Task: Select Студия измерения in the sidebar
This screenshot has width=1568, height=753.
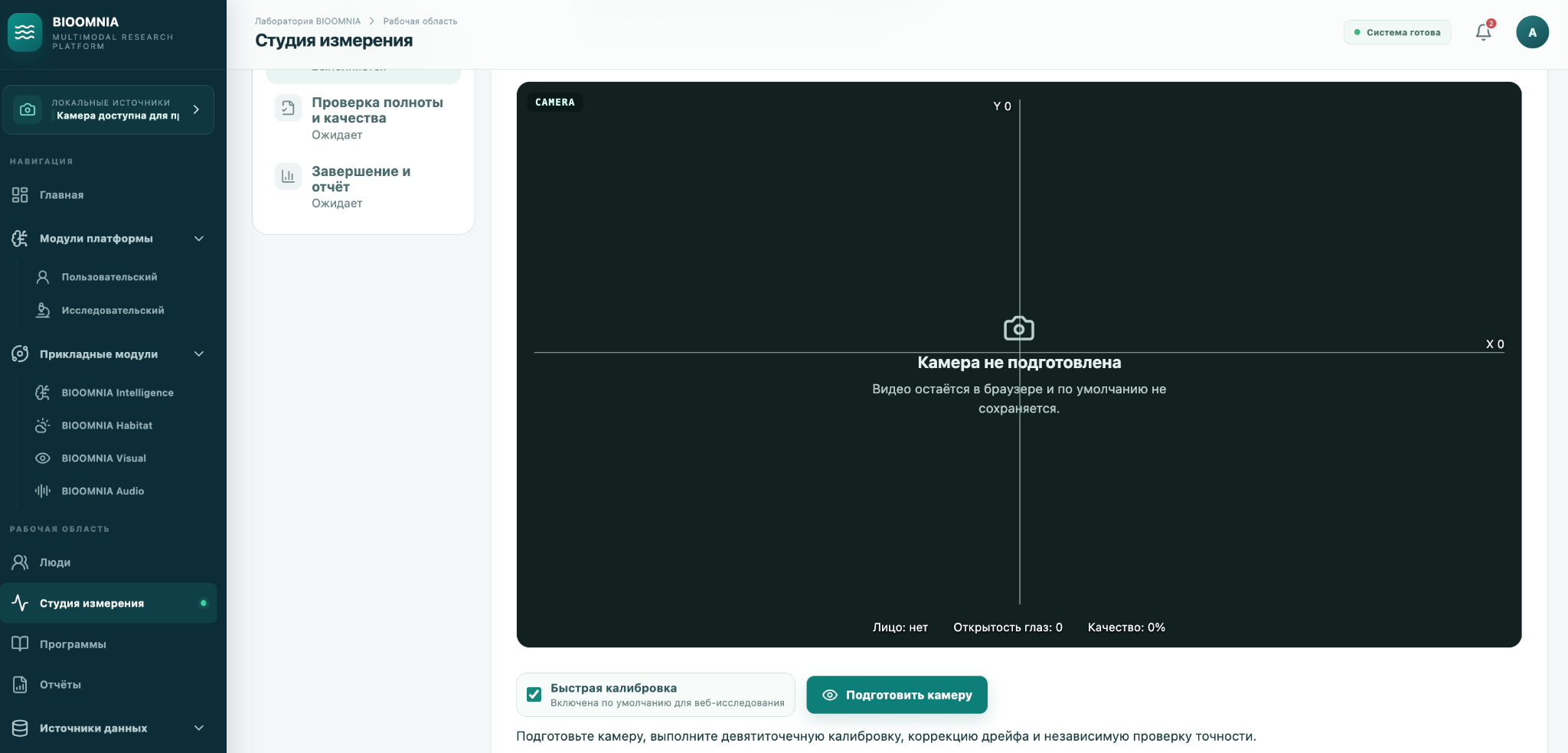Action: (x=108, y=603)
